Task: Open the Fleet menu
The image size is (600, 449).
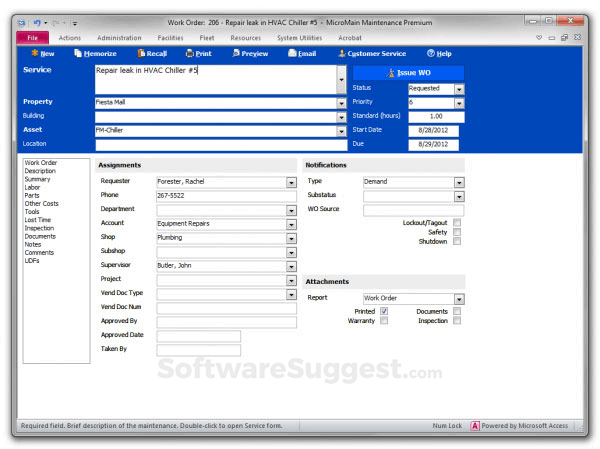Action: (x=207, y=38)
